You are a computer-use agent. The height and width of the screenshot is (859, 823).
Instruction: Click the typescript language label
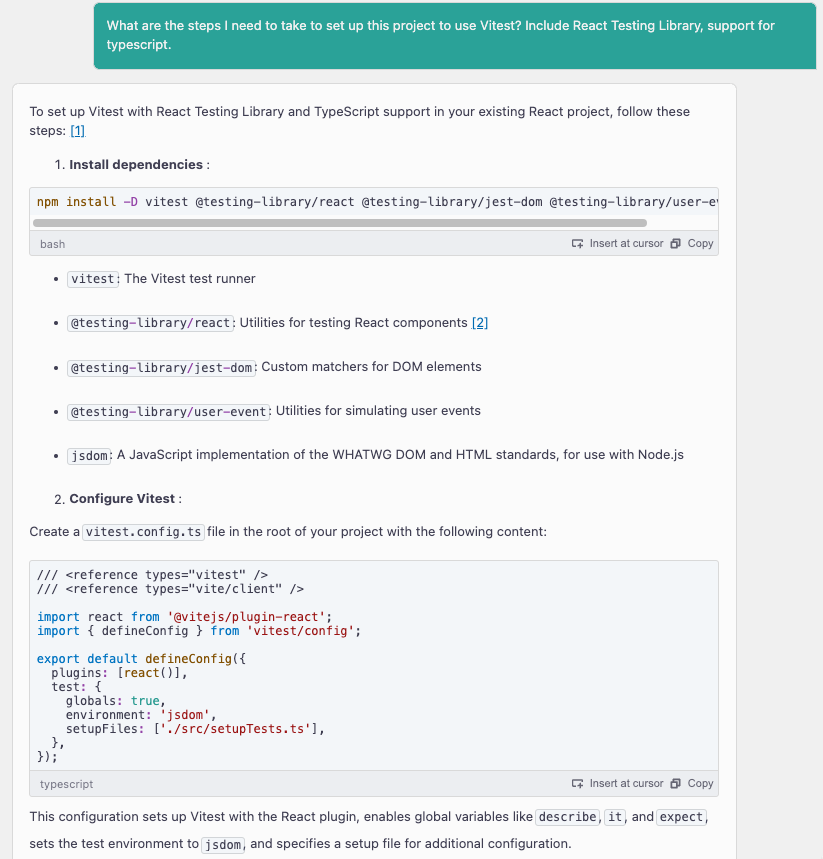pyautogui.click(x=66, y=783)
